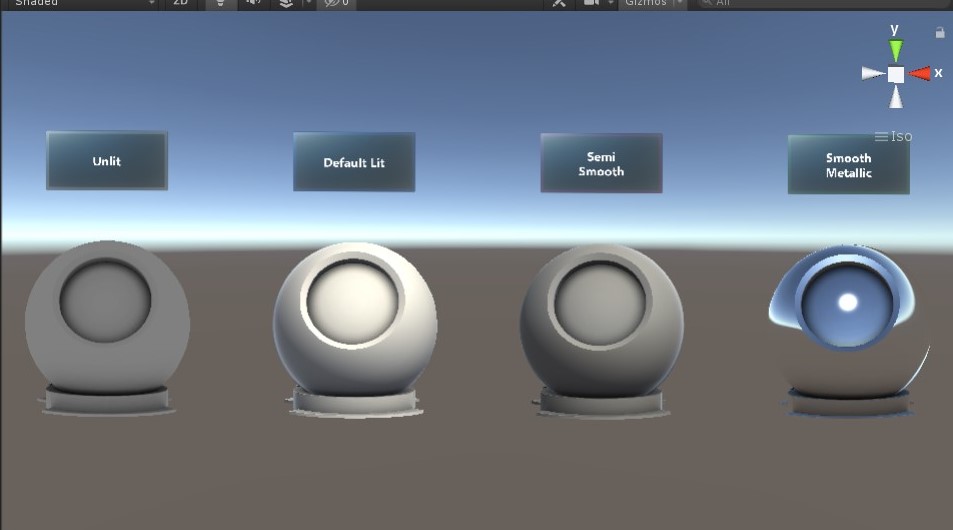Screen dimensions: 953x530
Task: Open scene camera settings icon
Action: click(591, 3)
